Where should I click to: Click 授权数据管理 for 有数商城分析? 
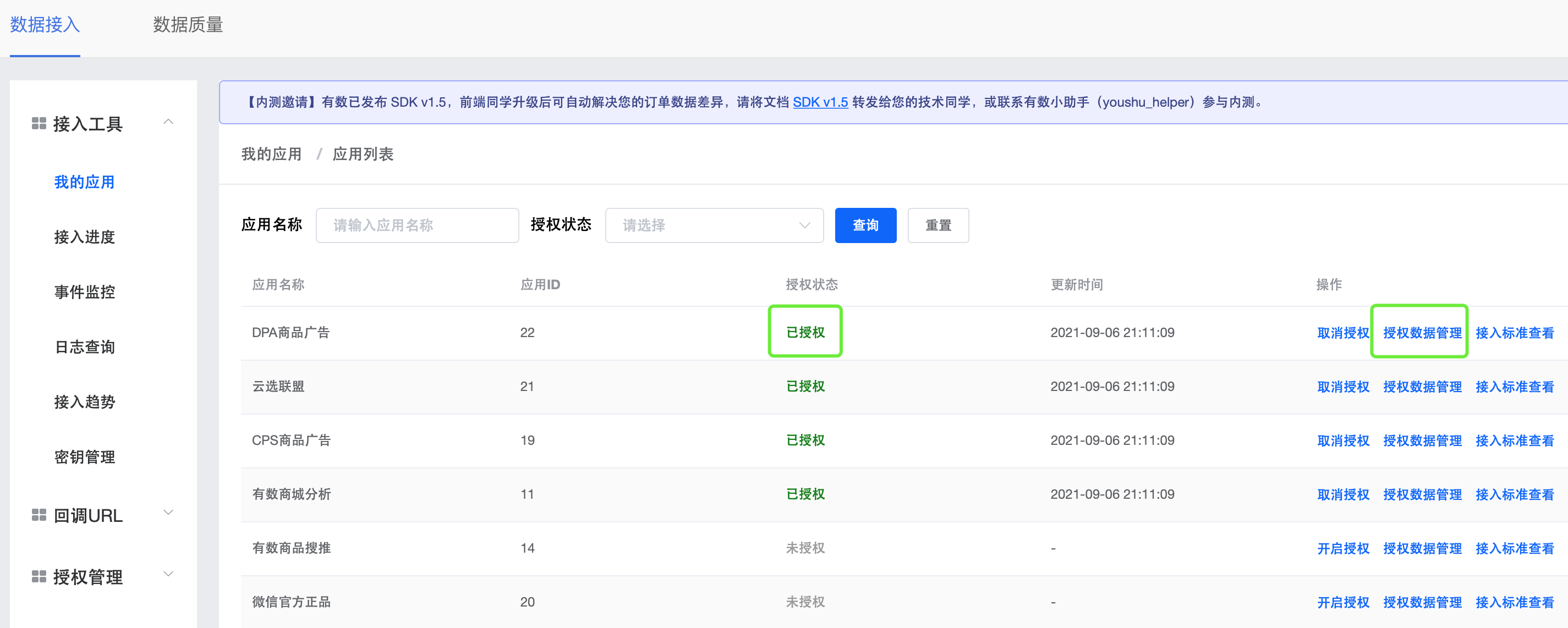[x=1422, y=494]
